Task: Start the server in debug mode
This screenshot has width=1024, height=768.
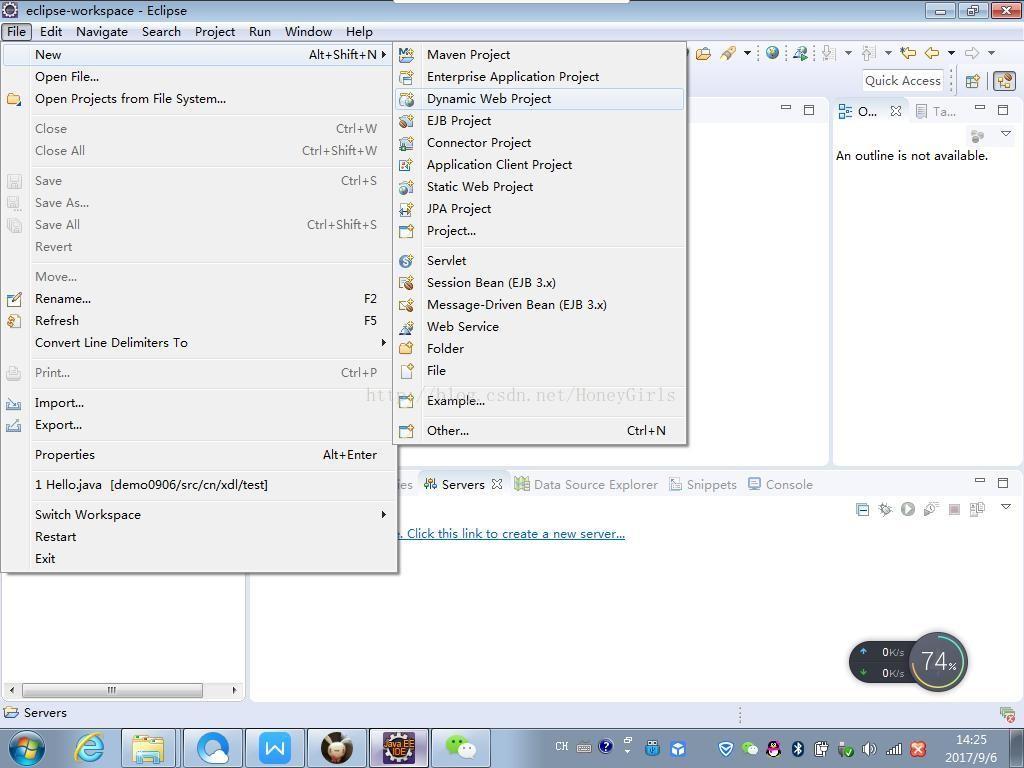Action: tap(885, 509)
